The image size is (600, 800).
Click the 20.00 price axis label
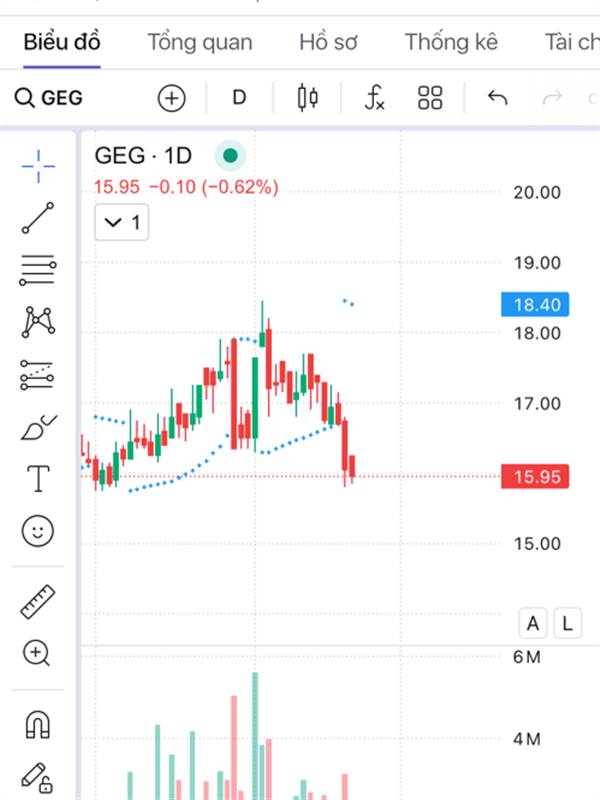[537, 193]
